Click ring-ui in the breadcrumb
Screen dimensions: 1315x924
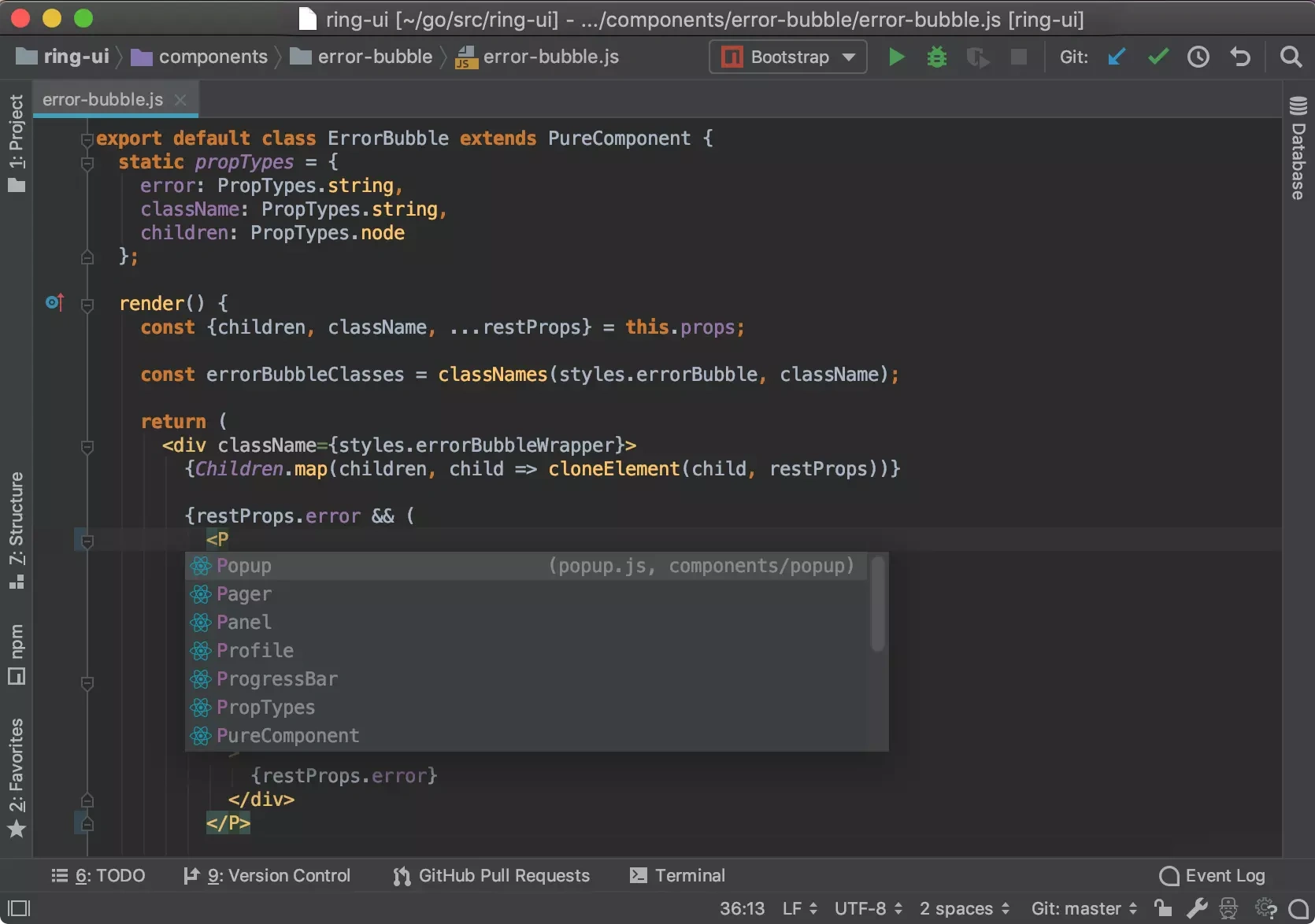(63, 57)
